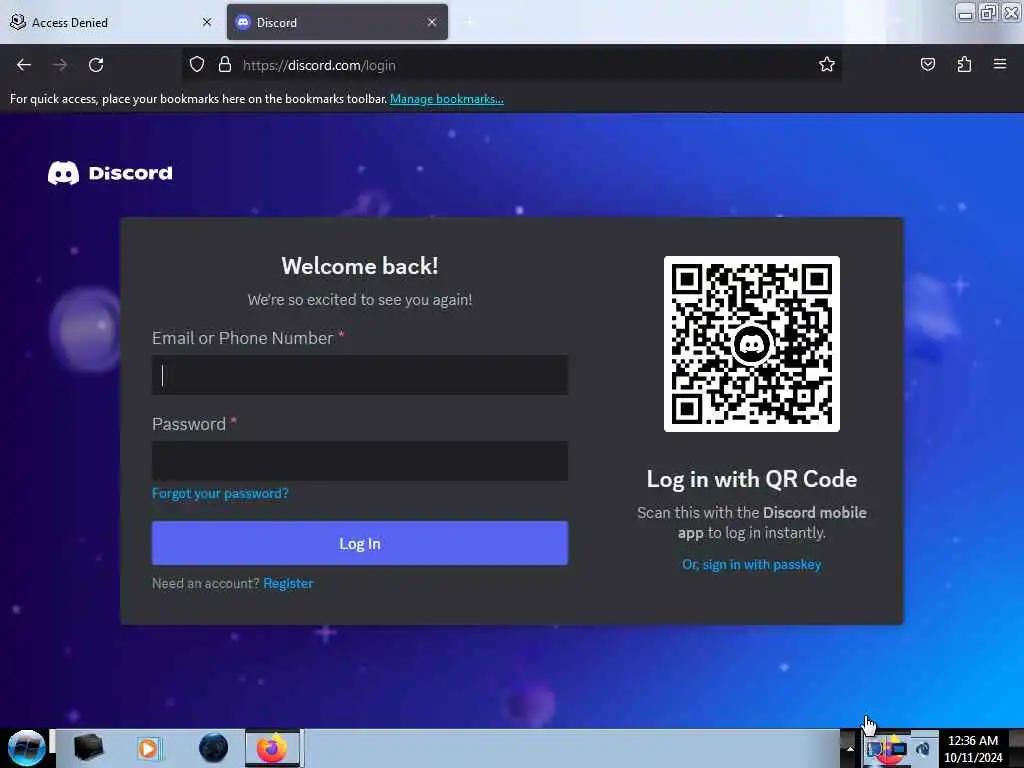Click the Discord logo at the top left
The image size is (1024, 768).
coord(110,173)
